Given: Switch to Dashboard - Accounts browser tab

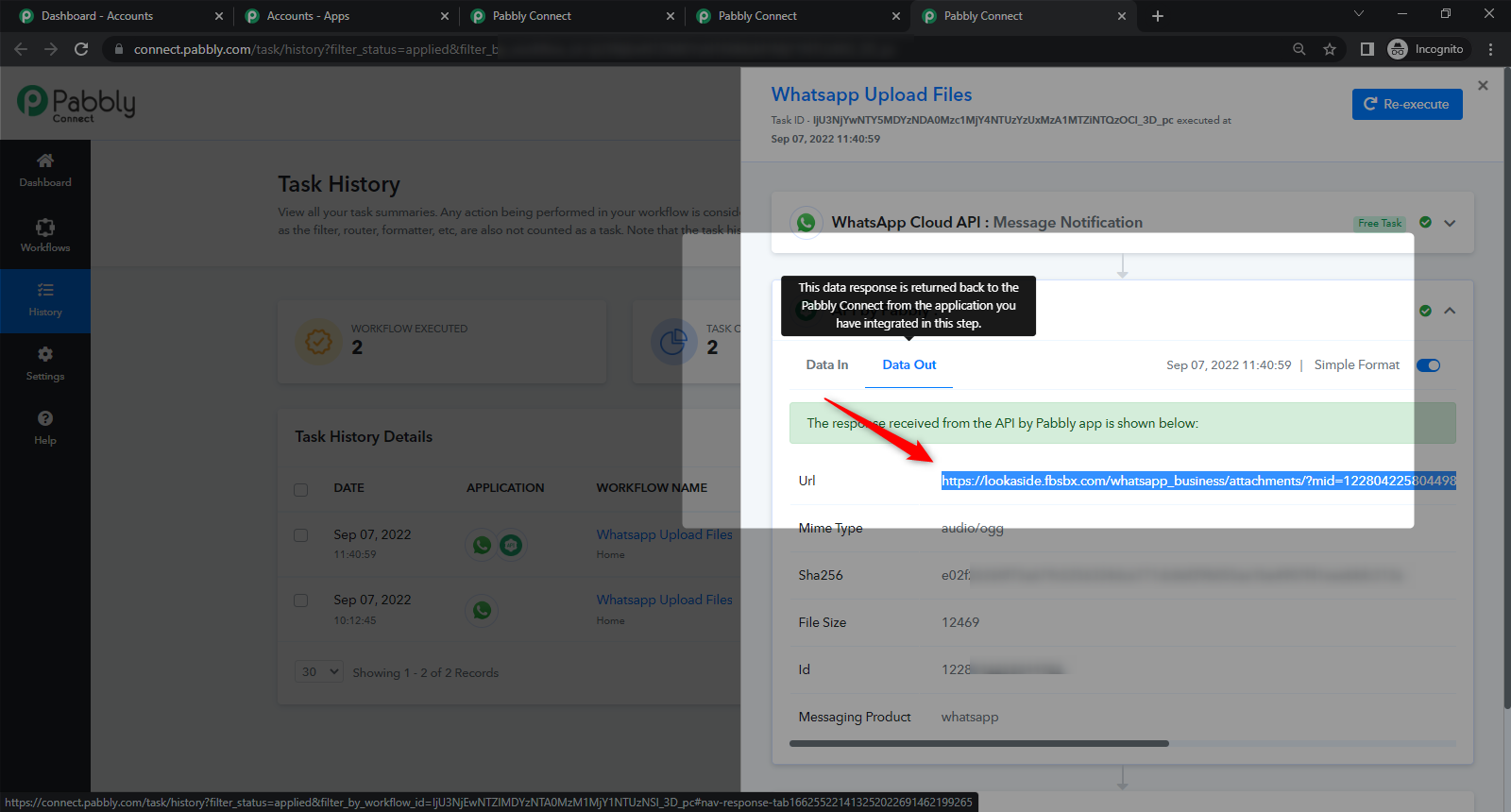Looking at the screenshot, I should point(97,16).
